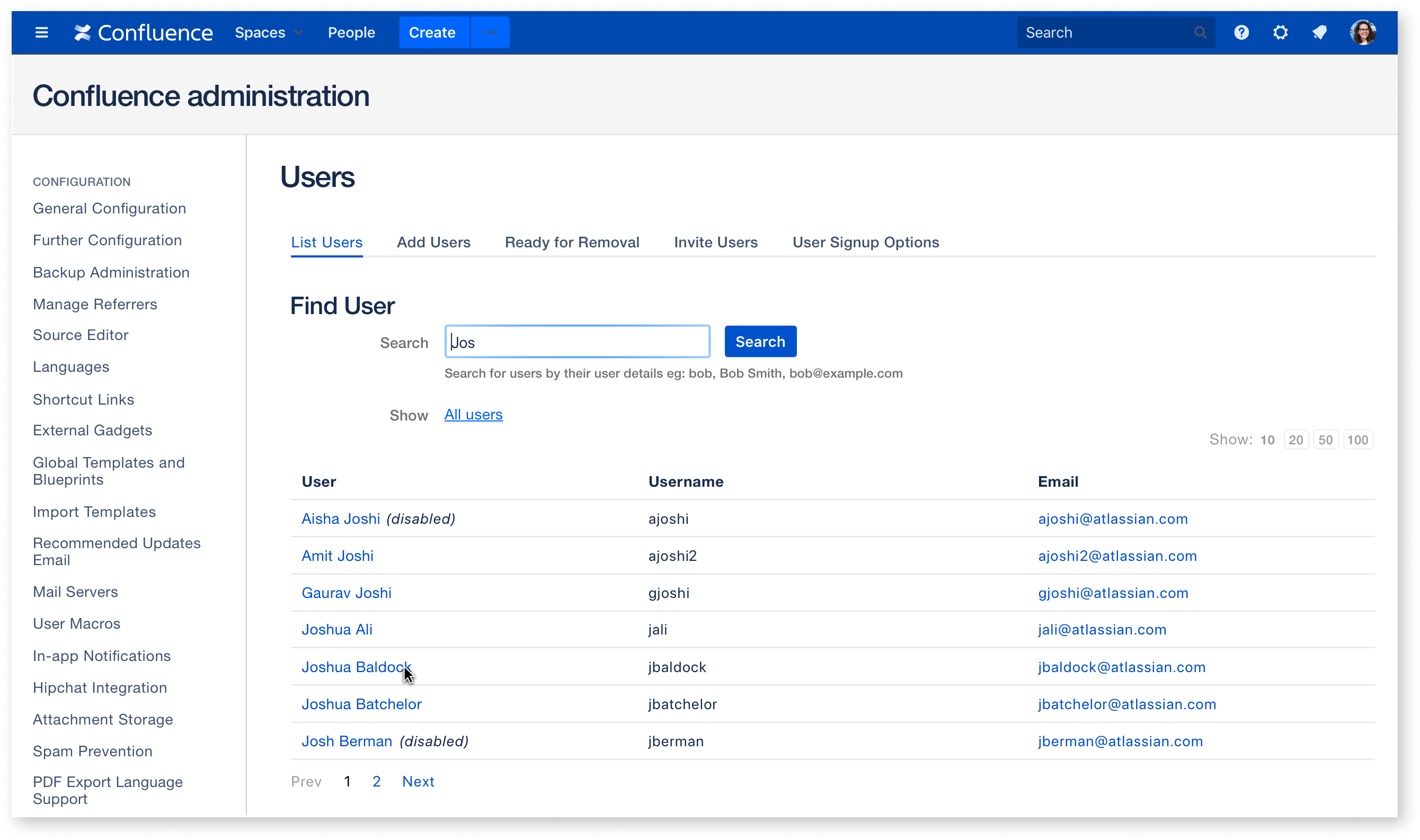Open the User Signup Options tab
1420x840 pixels.
(x=866, y=242)
